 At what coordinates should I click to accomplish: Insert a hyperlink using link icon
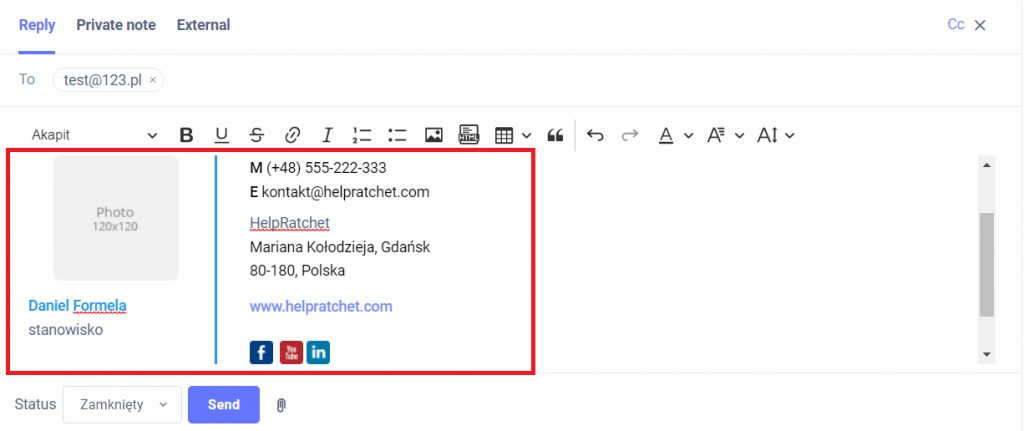pyautogui.click(x=292, y=135)
